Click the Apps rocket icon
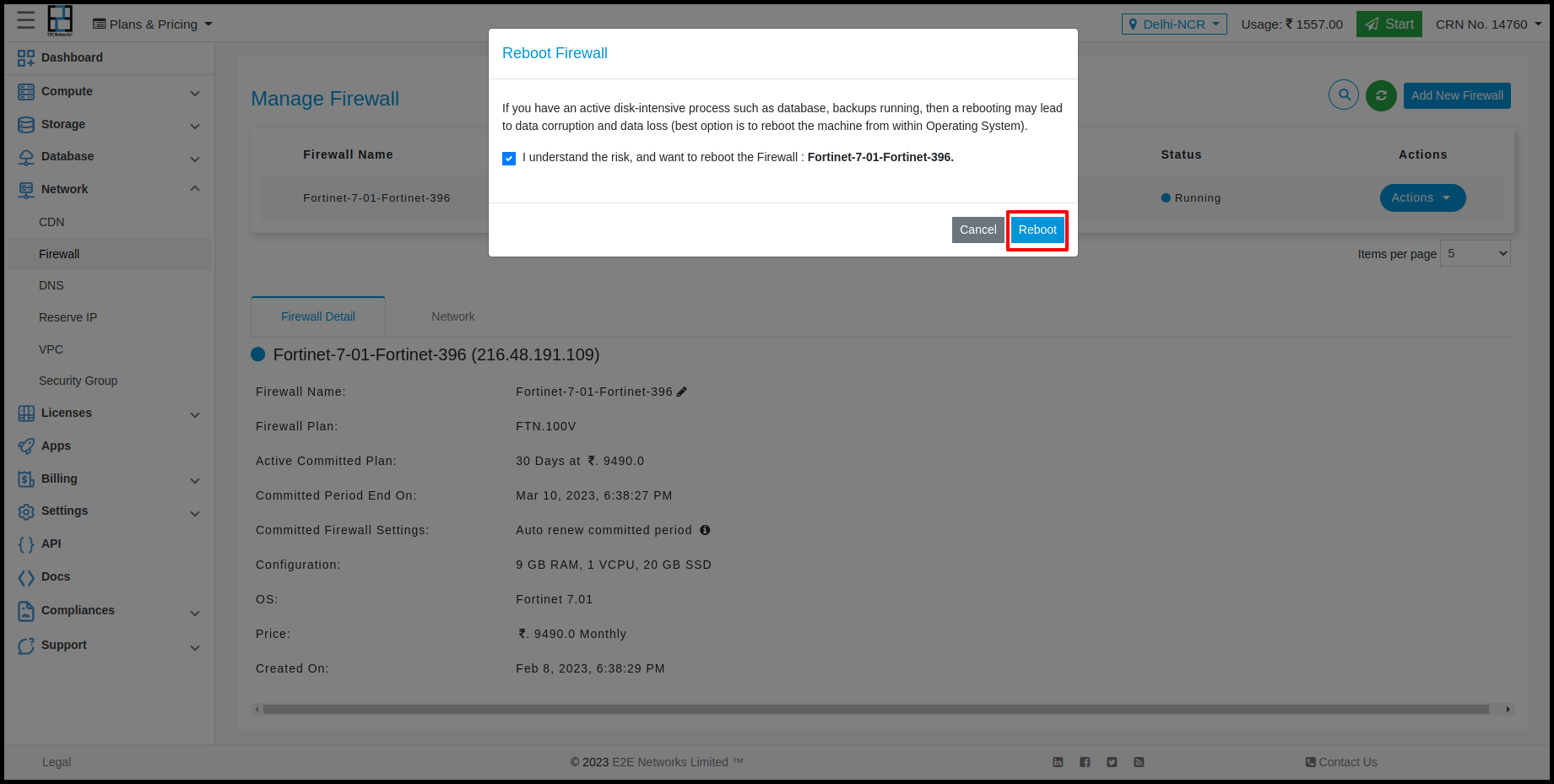Screen dimensions: 1554x784 (26, 446)
